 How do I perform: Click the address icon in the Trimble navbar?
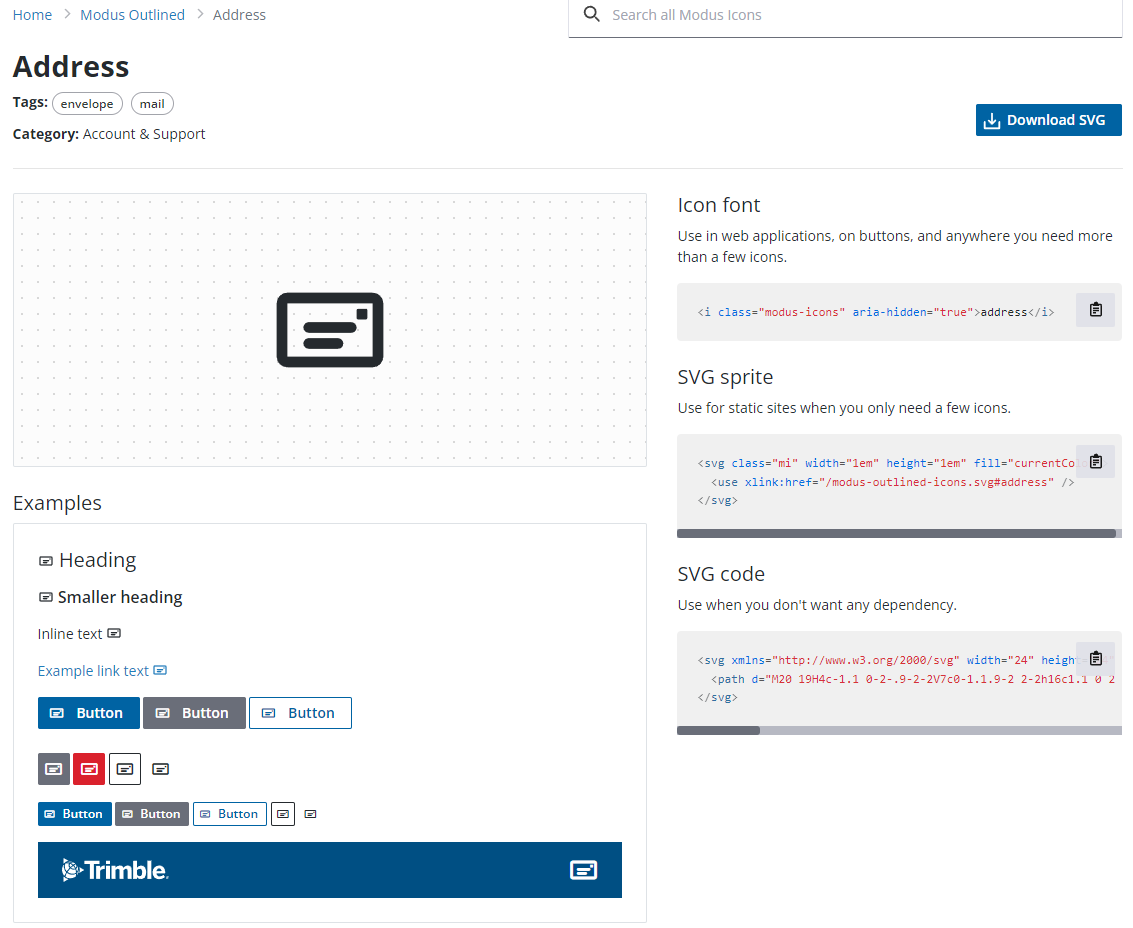click(583, 870)
